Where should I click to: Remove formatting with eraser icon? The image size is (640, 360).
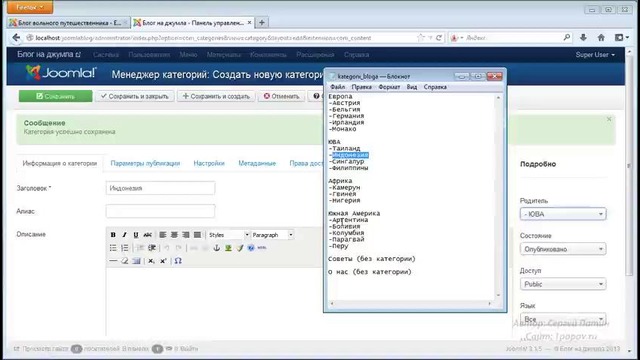tap(124, 261)
